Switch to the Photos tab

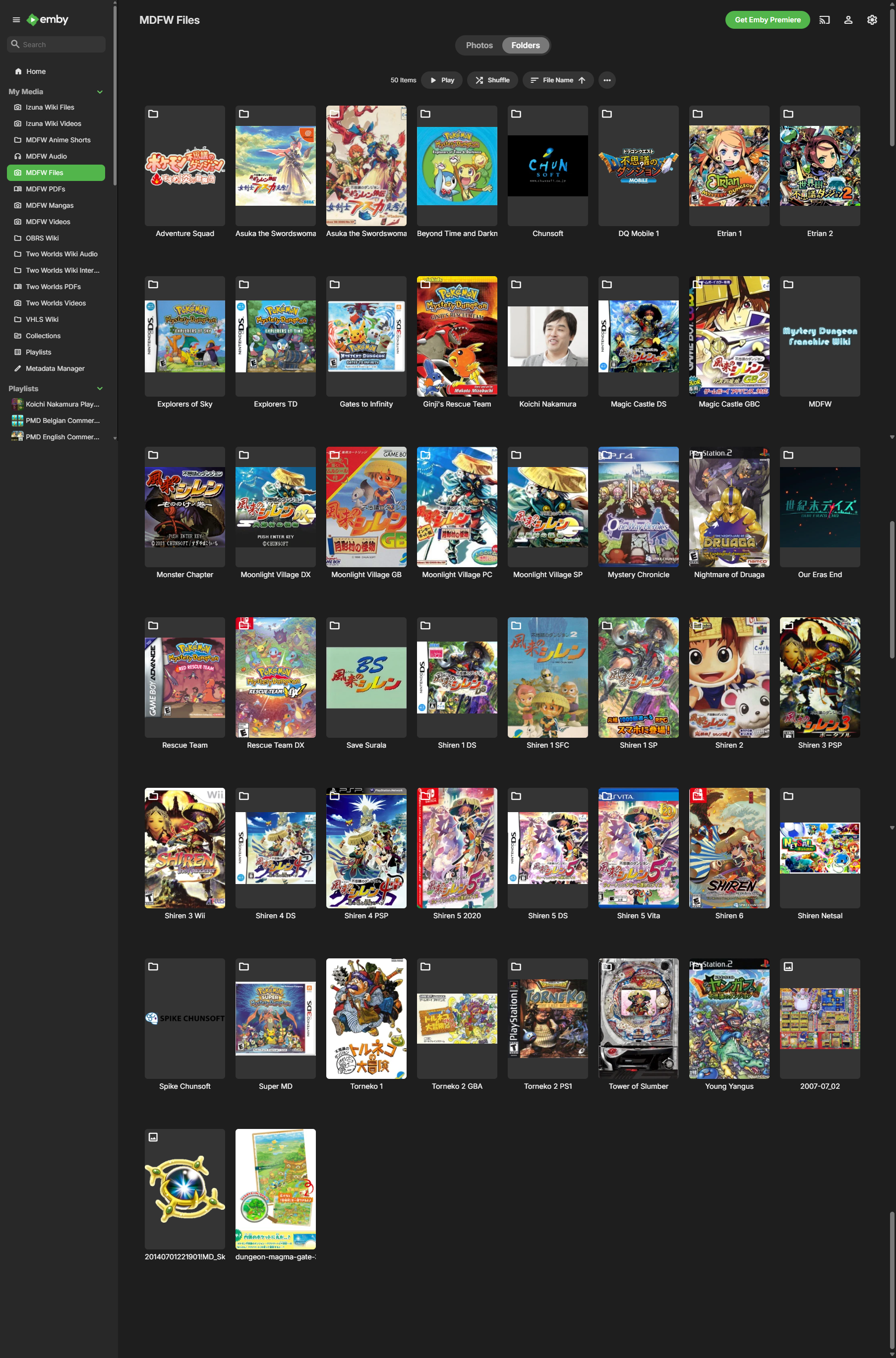[479, 46]
